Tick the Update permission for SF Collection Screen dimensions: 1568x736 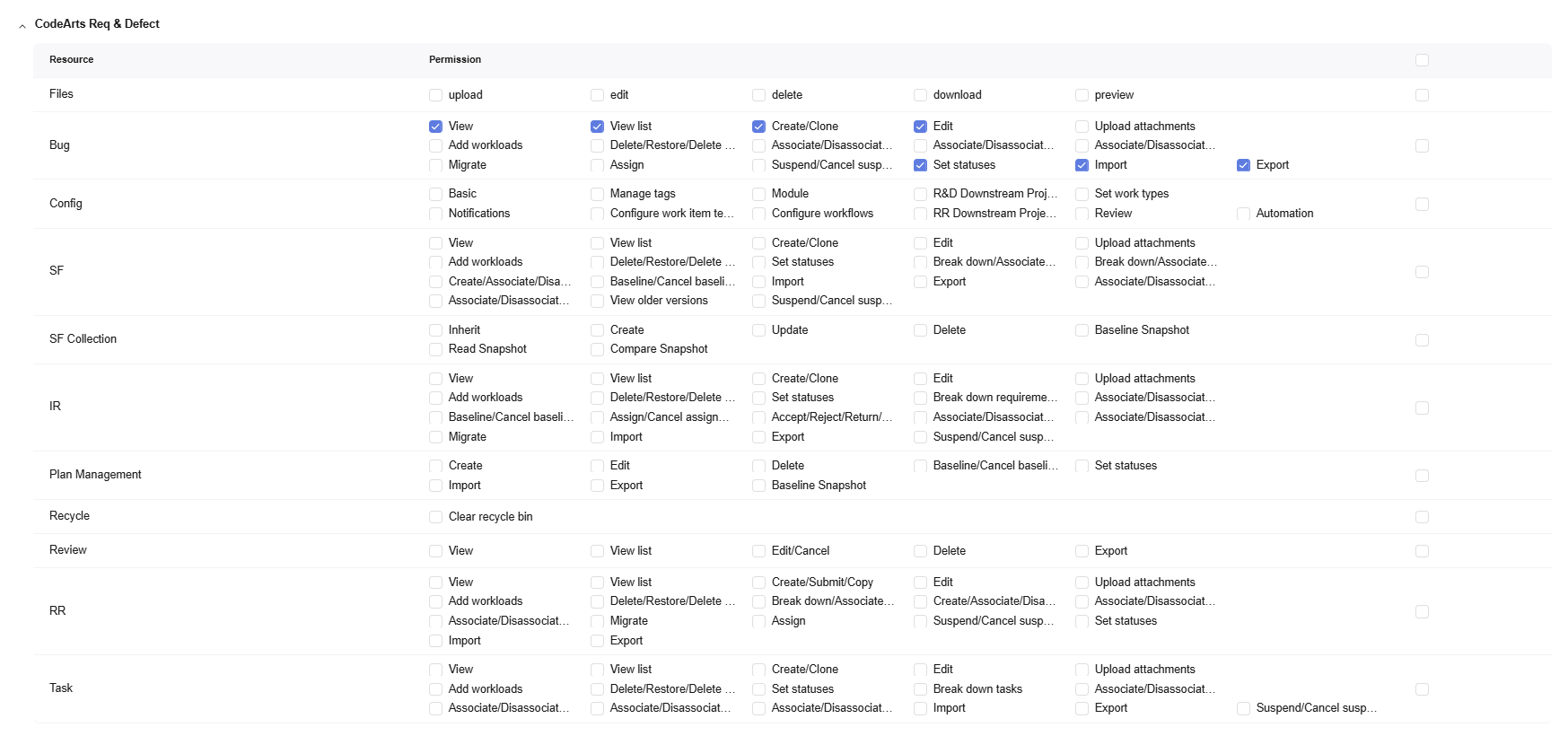click(758, 330)
